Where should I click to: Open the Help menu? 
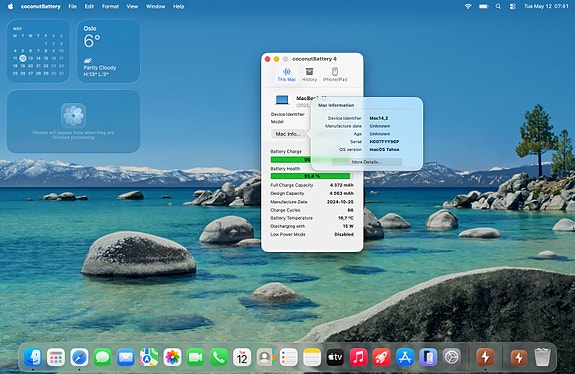[x=179, y=6]
